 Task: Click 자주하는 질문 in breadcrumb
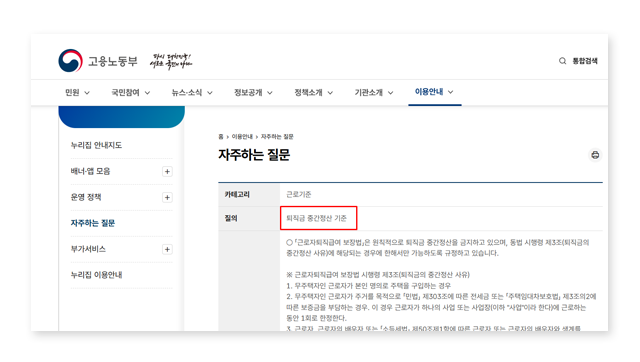[x=277, y=137]
